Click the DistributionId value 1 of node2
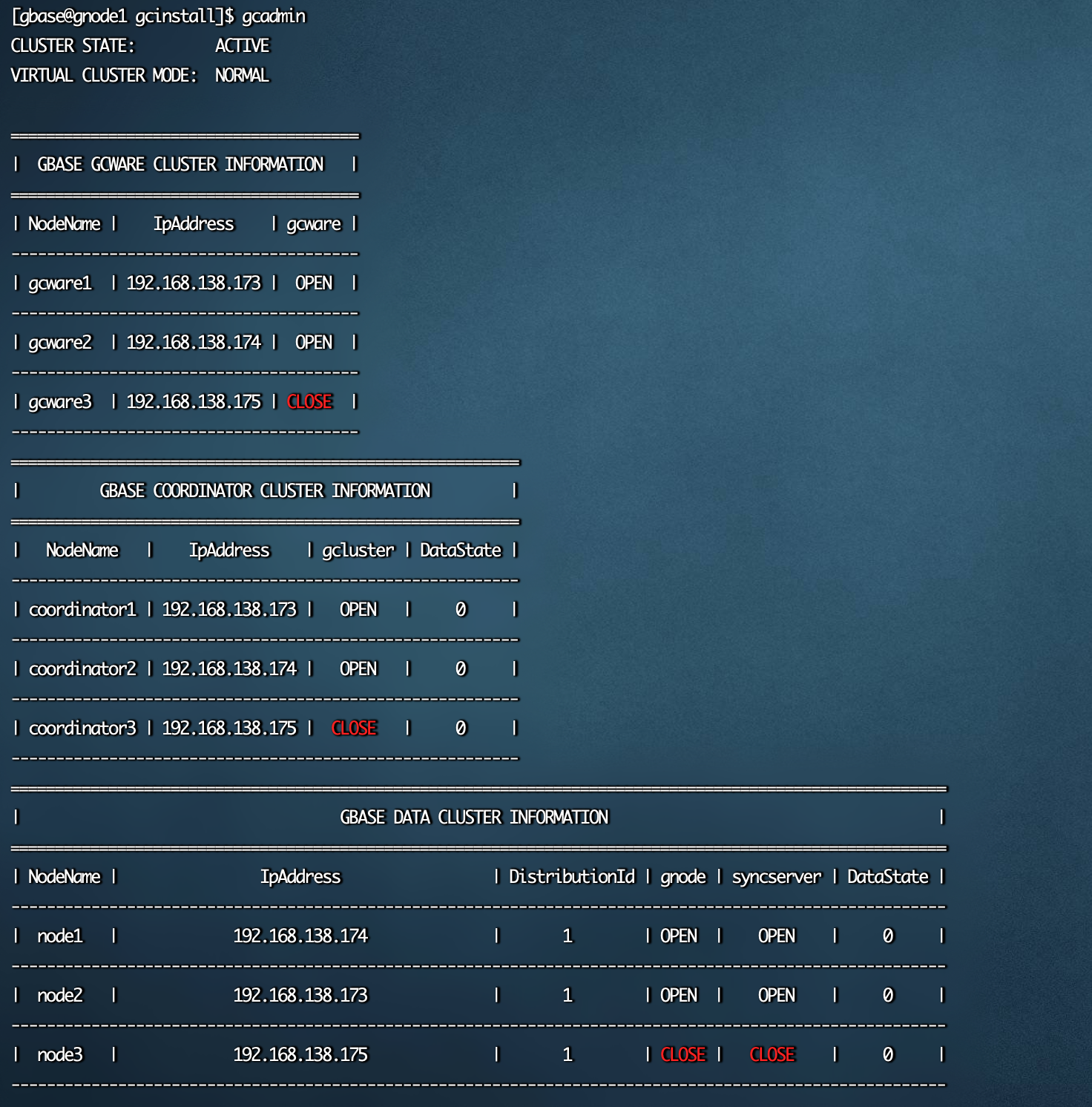The height and width of the screenshot is (1107, 1092). [568, 996]
